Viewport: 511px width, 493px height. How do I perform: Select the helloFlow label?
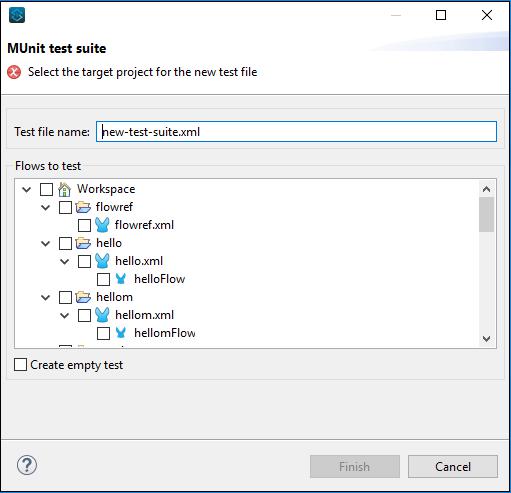159,279
